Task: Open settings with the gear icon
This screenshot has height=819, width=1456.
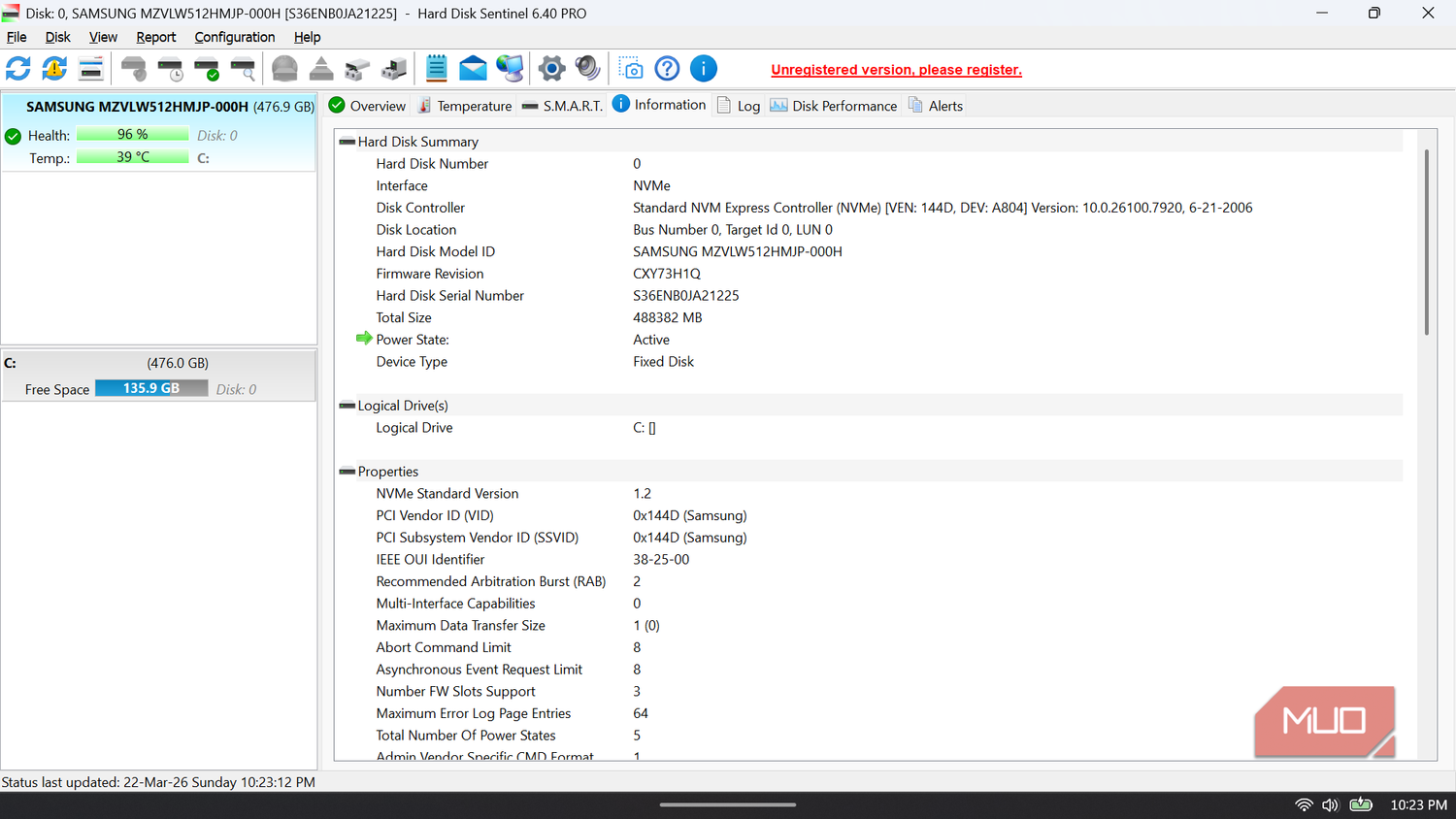Action: coord(551,69)
